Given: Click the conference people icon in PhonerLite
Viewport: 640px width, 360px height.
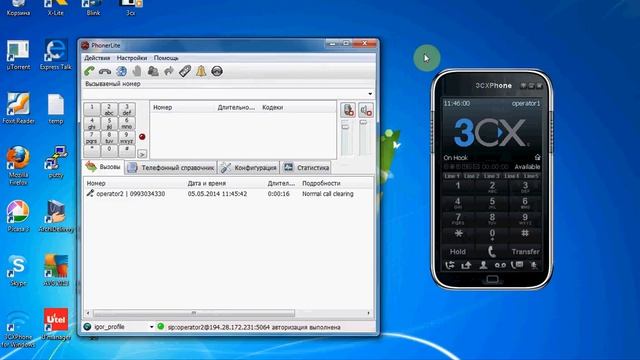Looking at the screenshot, I should point(153,71).
